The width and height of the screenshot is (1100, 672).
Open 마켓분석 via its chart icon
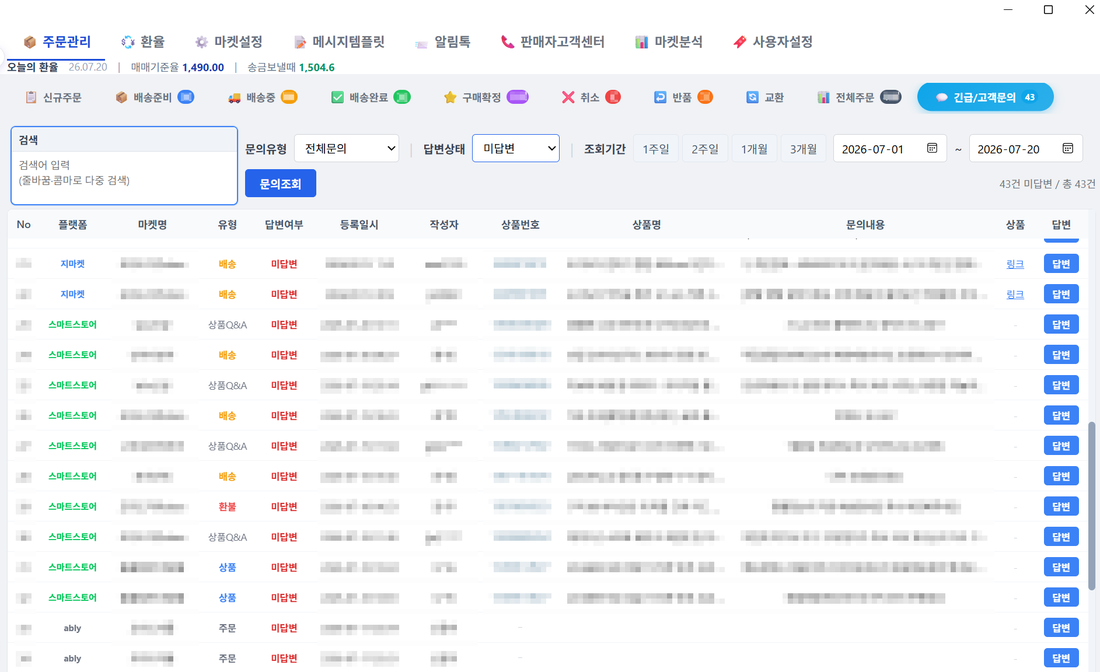641,42
